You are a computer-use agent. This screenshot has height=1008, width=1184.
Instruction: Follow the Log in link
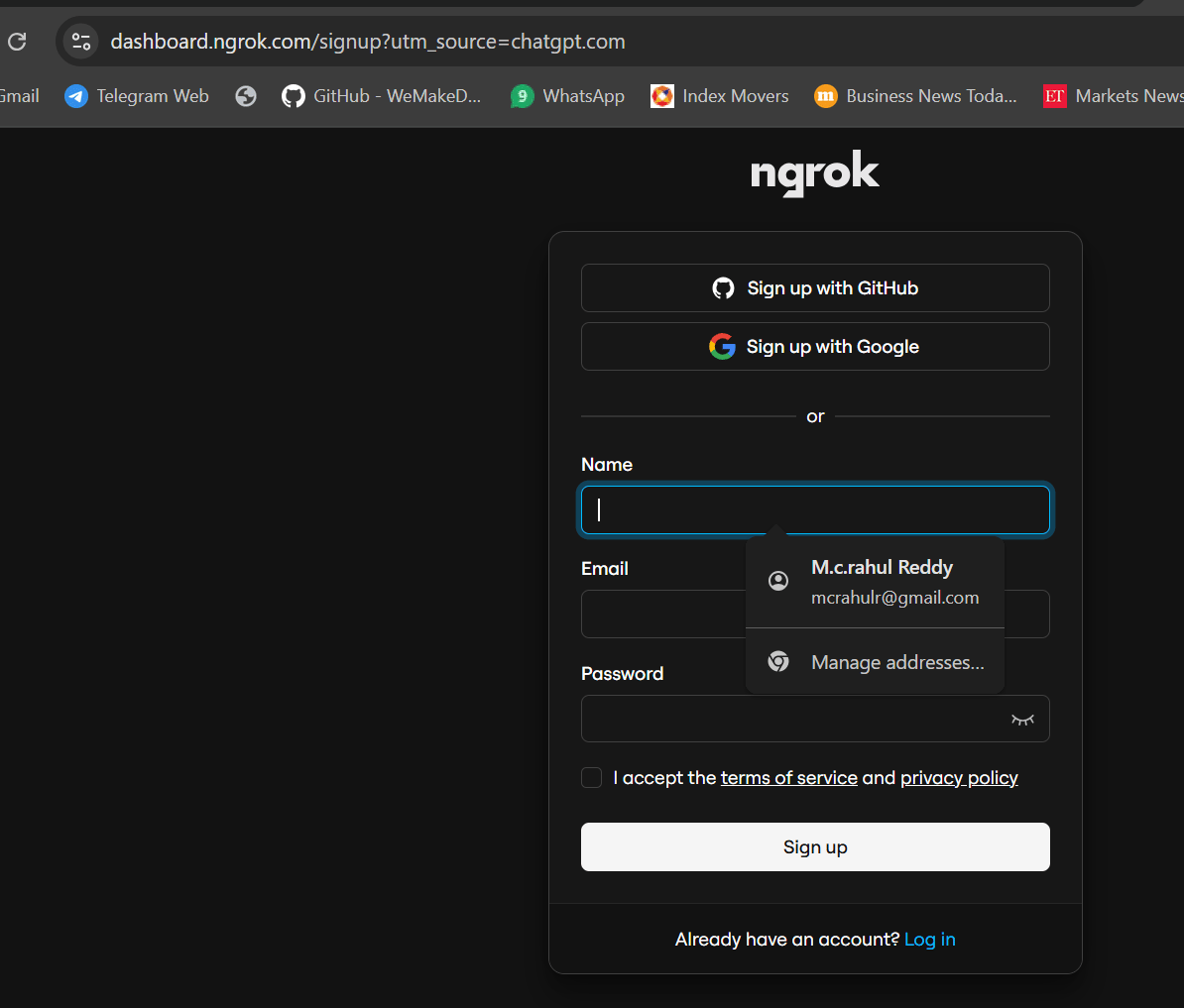pyautogui.click(x=929, y=940)
